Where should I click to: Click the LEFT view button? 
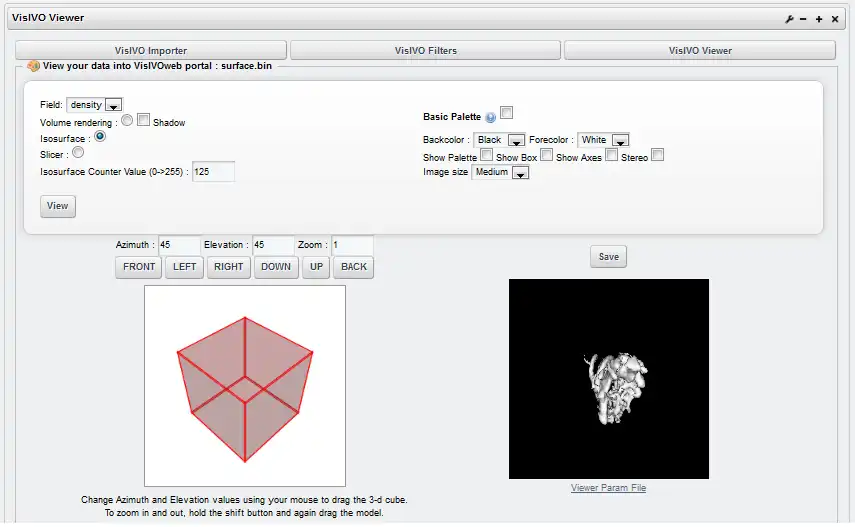(x=184, y=267)
